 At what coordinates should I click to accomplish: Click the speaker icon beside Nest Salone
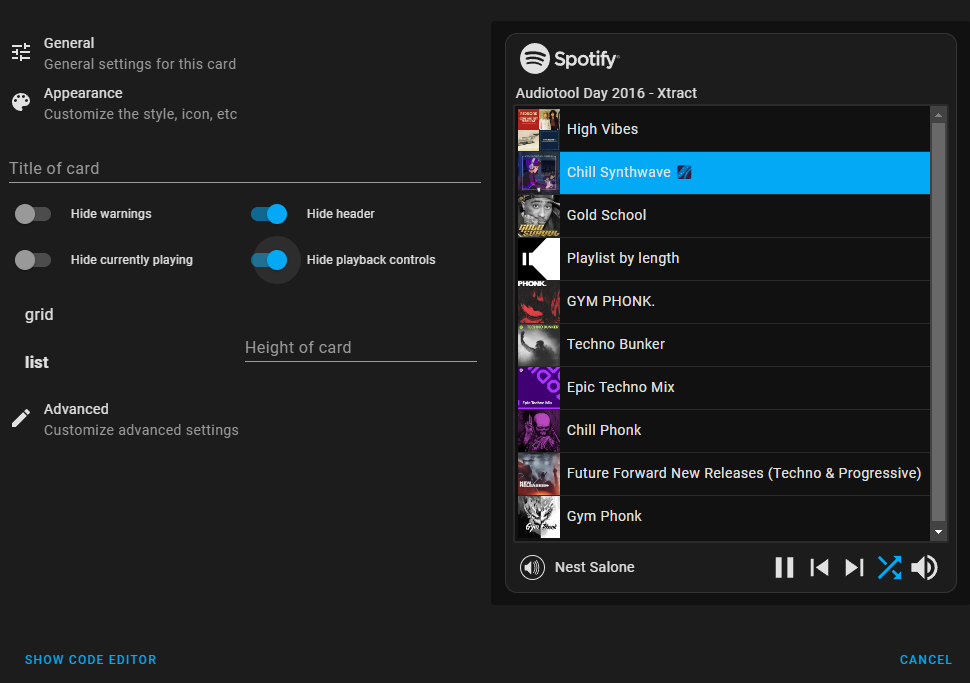(531, 567)
